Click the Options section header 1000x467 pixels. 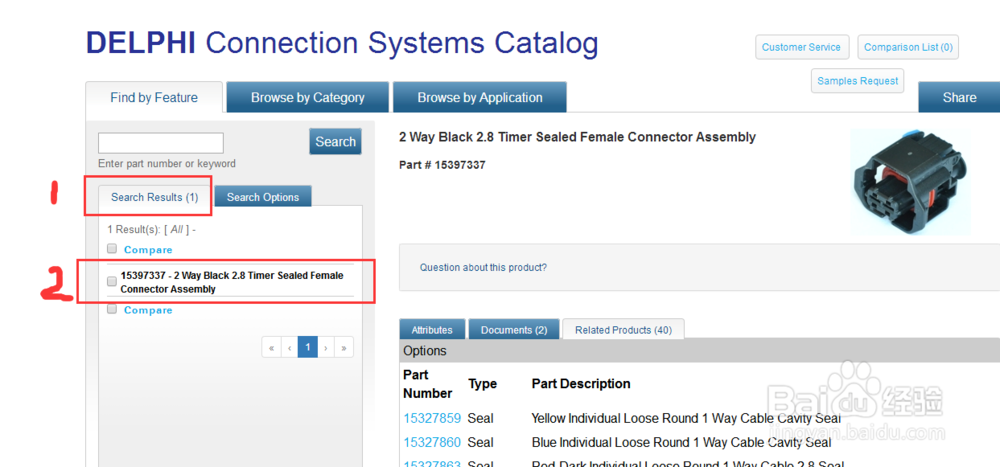700,351
